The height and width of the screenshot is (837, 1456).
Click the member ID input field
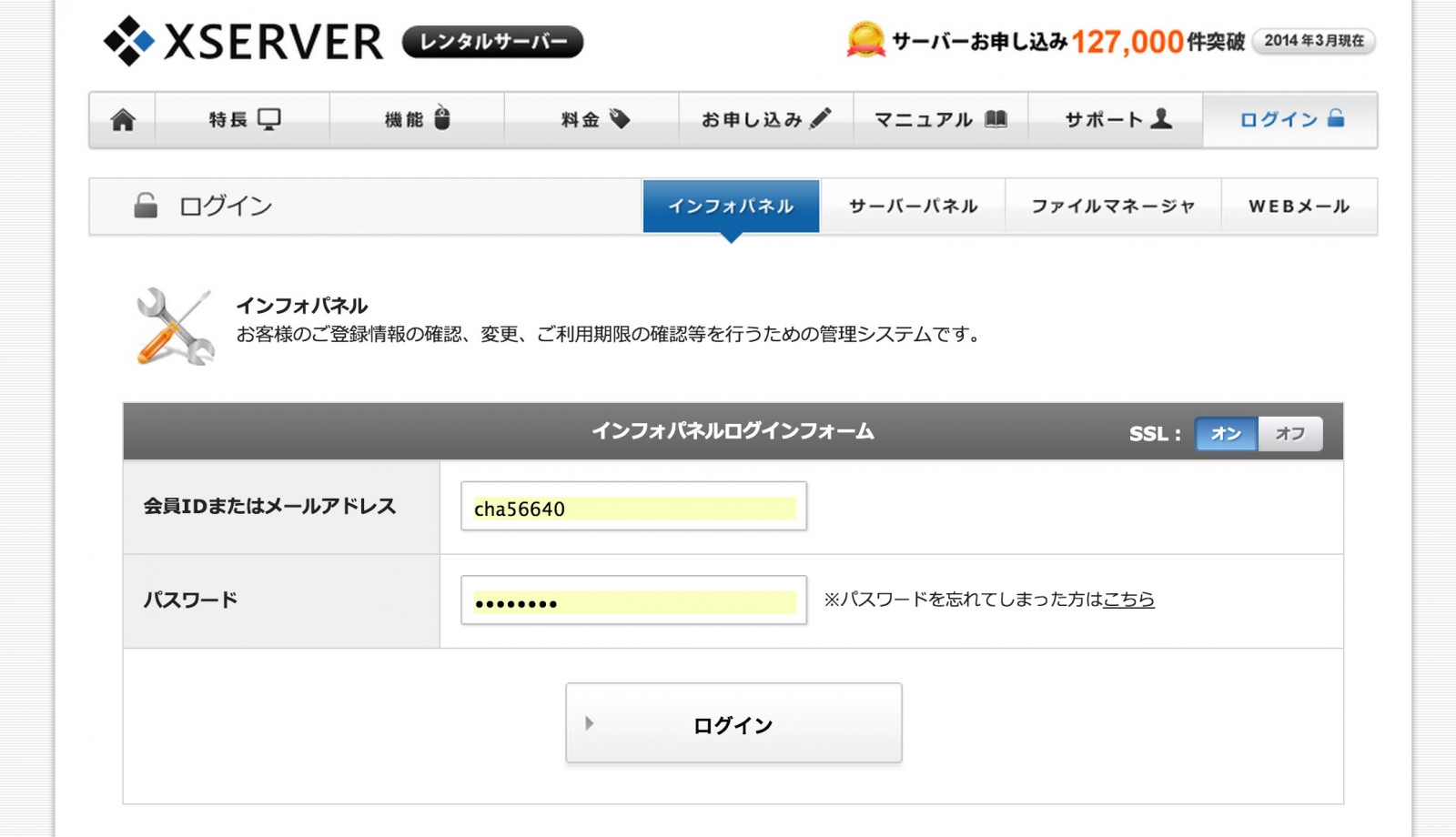633,507
